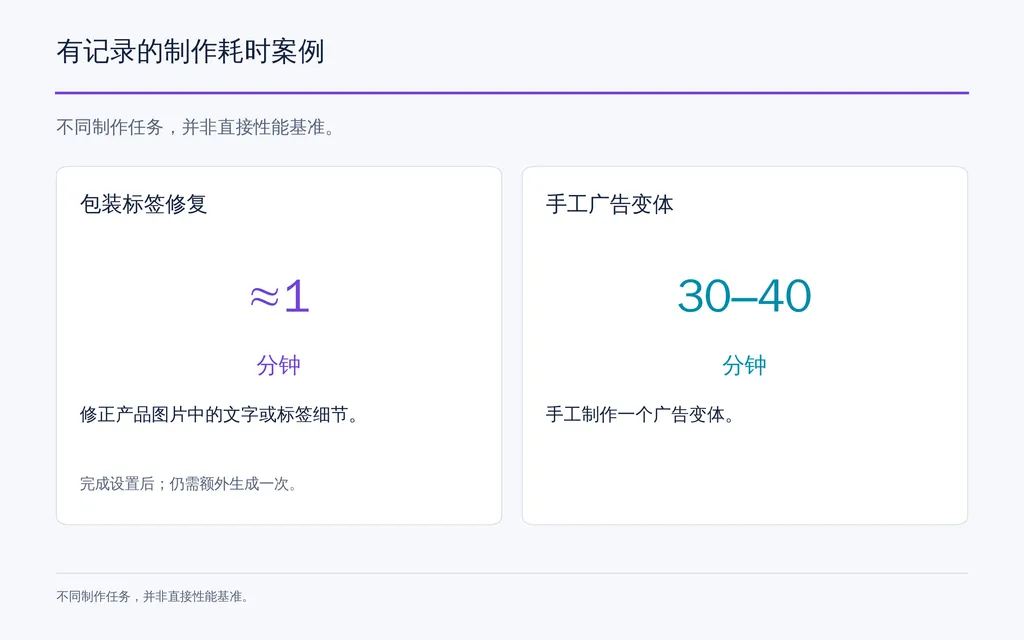This screenshot has height=640, width=1024.
Task: Select the text 手工制作一个广告变体。
Action: pyautogui.click(x=641, y=415)
